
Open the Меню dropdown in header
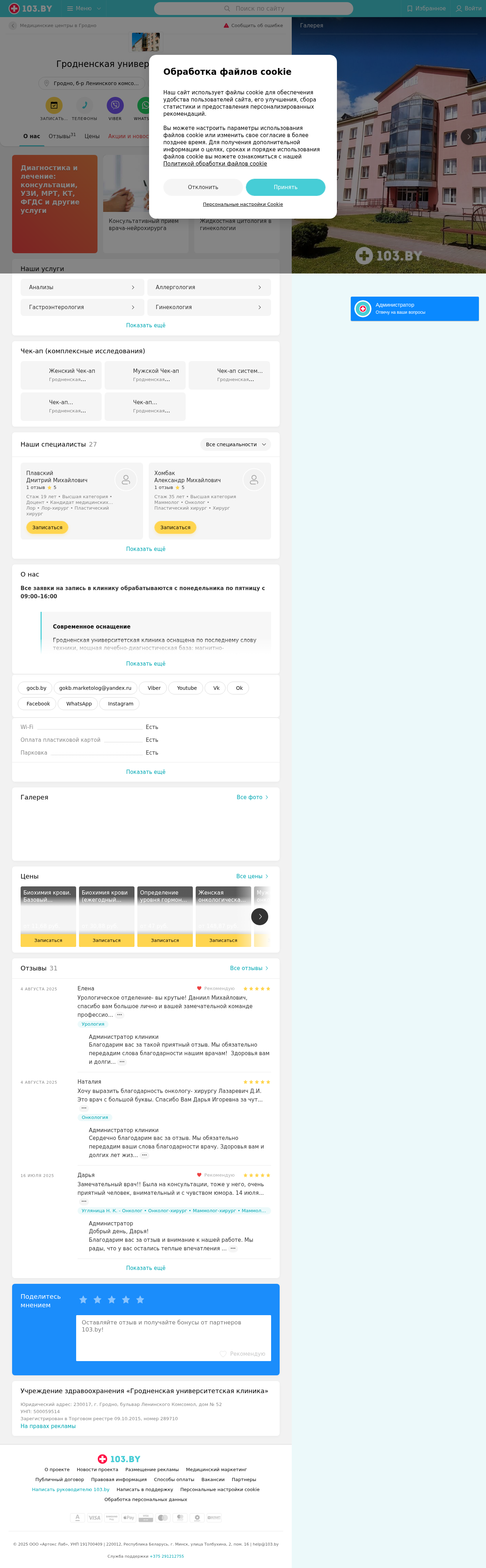click(84, 9)
